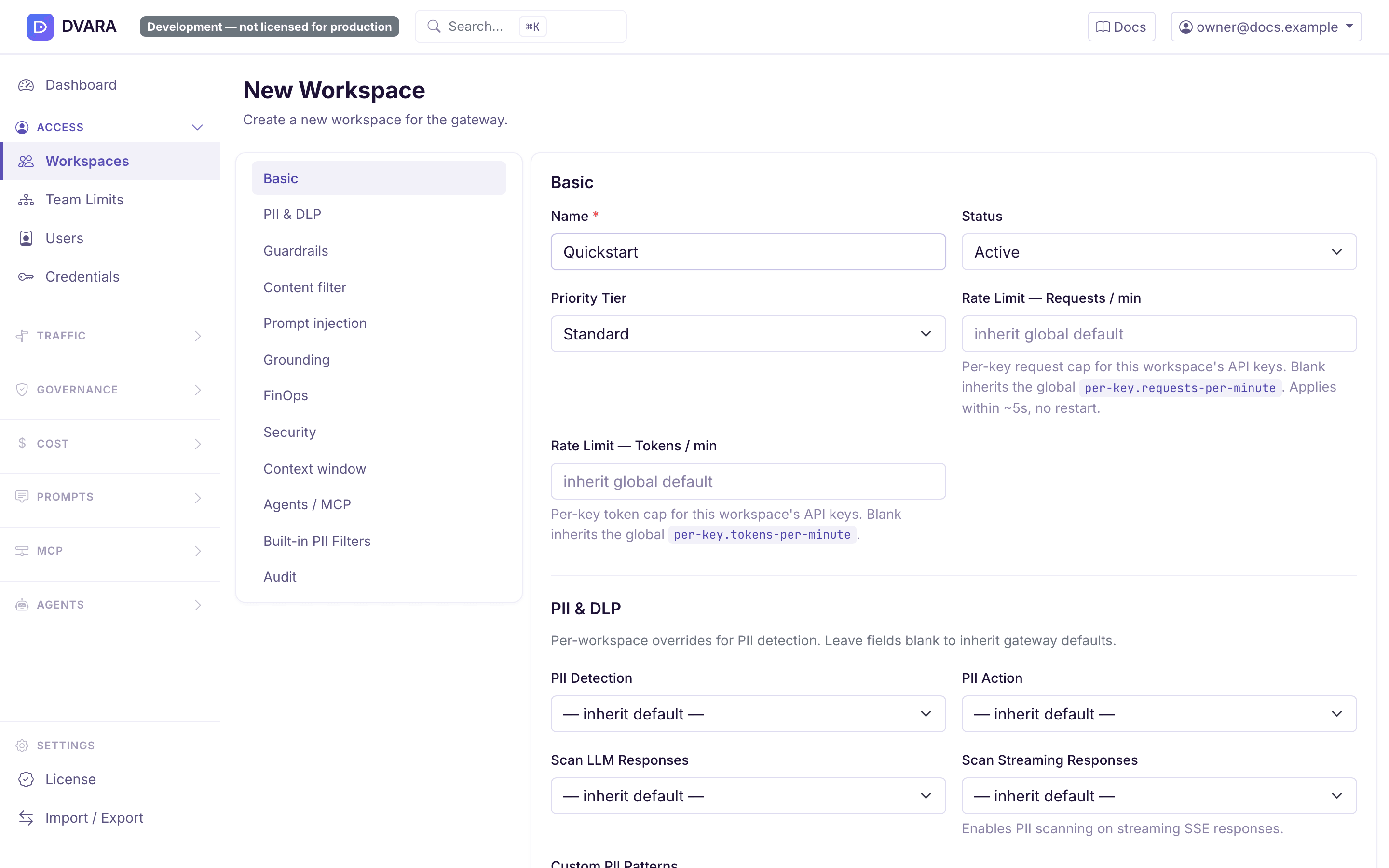Open the Scan LLM Responses dropdown
Screen dimensions: 1389x868
(748, 796)
